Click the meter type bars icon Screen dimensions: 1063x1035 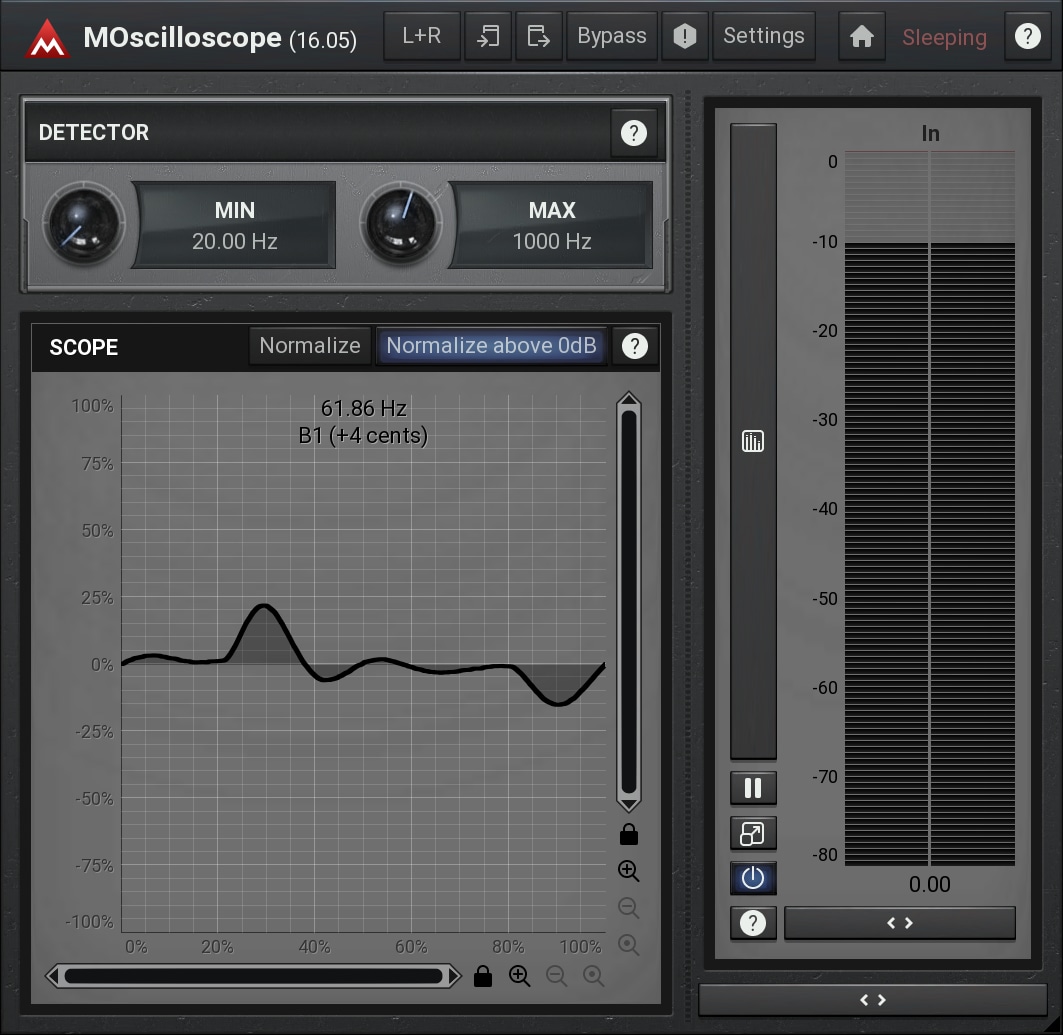pyautogui.click(x=753, y=441)
